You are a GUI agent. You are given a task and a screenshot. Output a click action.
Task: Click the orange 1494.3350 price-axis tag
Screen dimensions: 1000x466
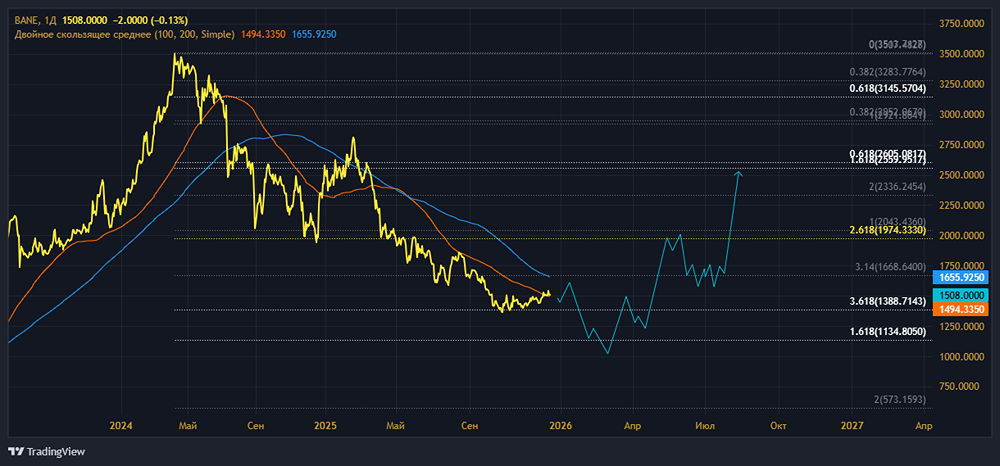point(960,309)
